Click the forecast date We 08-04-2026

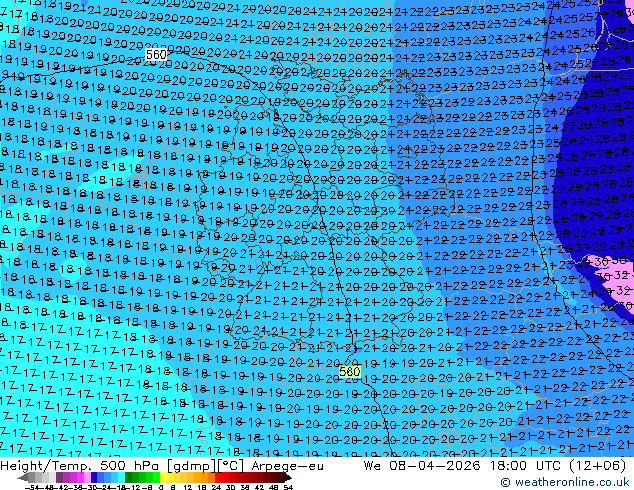tap(422, 466)
